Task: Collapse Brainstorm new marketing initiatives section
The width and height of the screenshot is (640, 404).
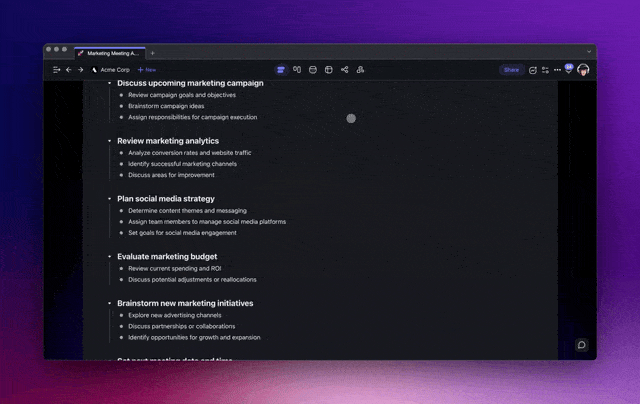Action: pos(110,303)
